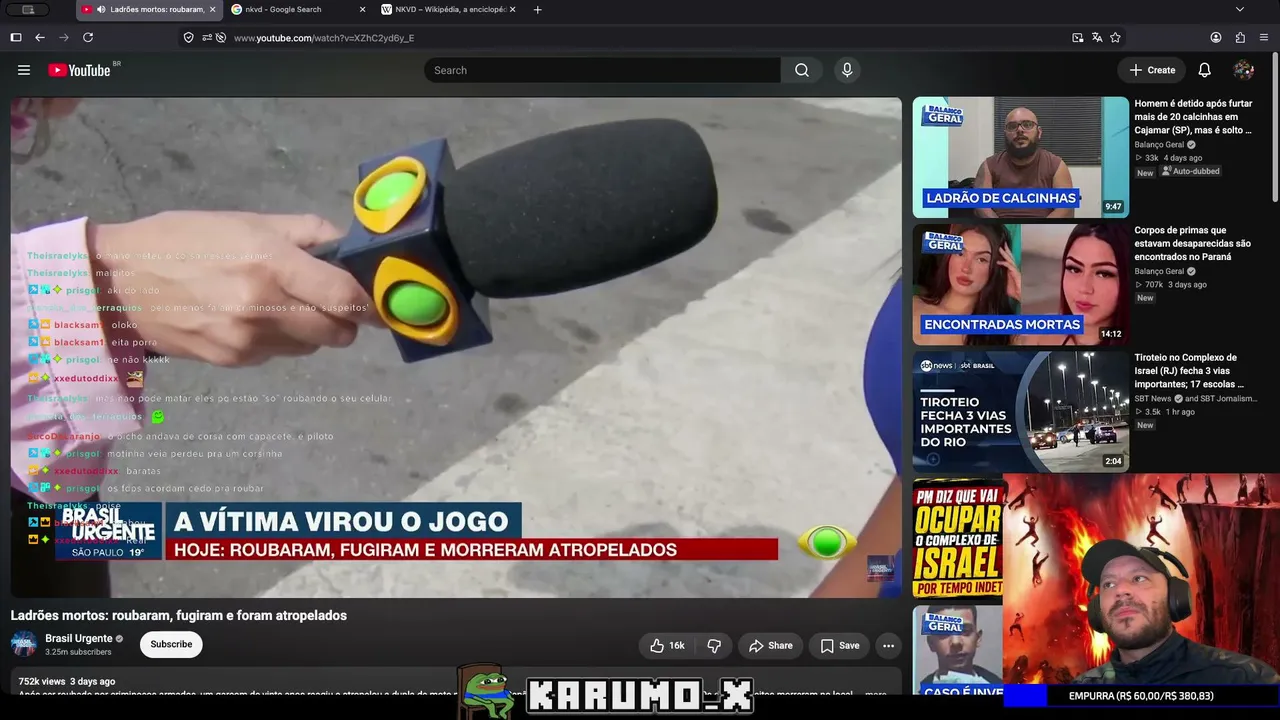List all open tabs dropdown
1280x720 pixels.
(x=1240, y=10)
